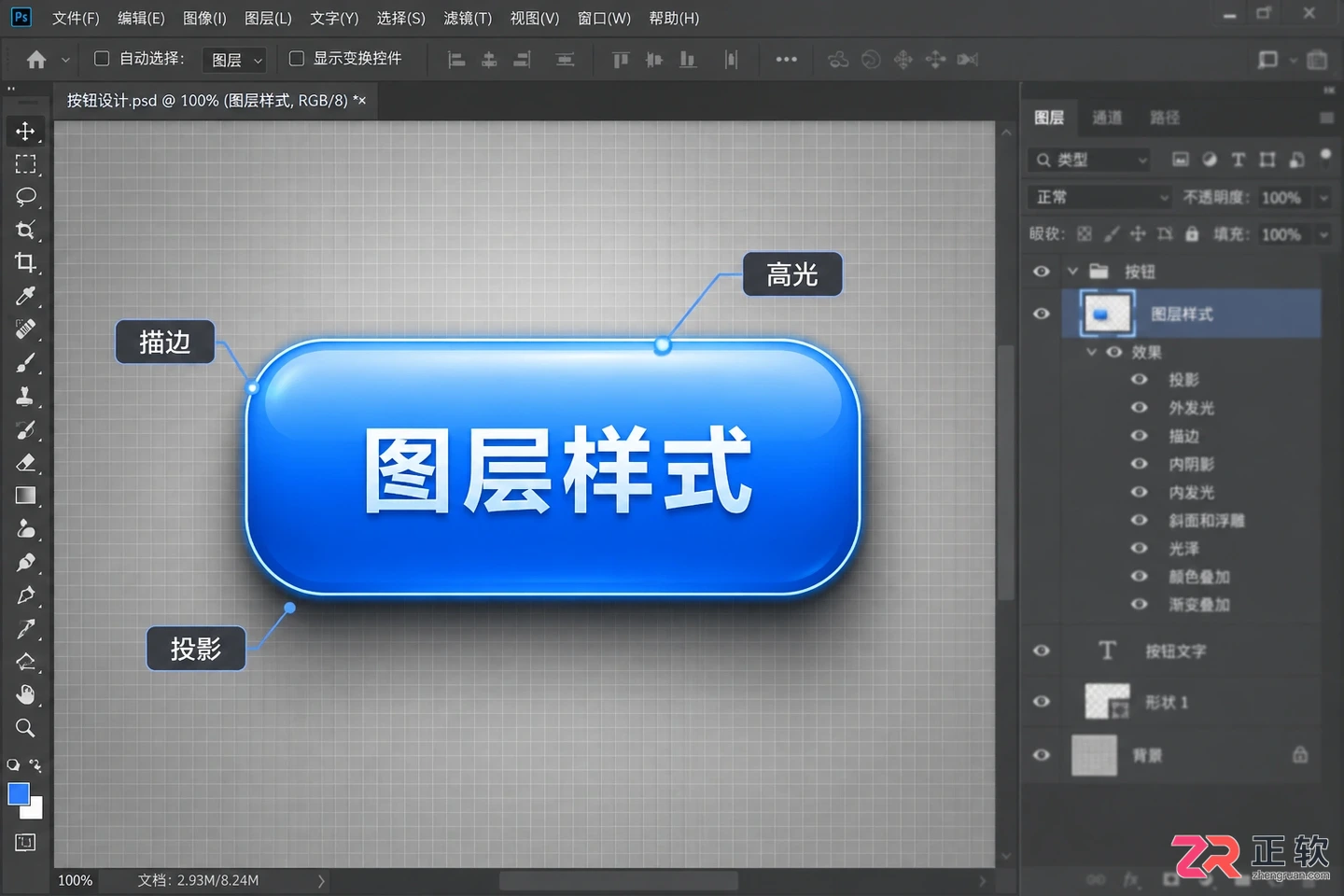Toggle visibility of 外发光 effect

[1140, 407]
